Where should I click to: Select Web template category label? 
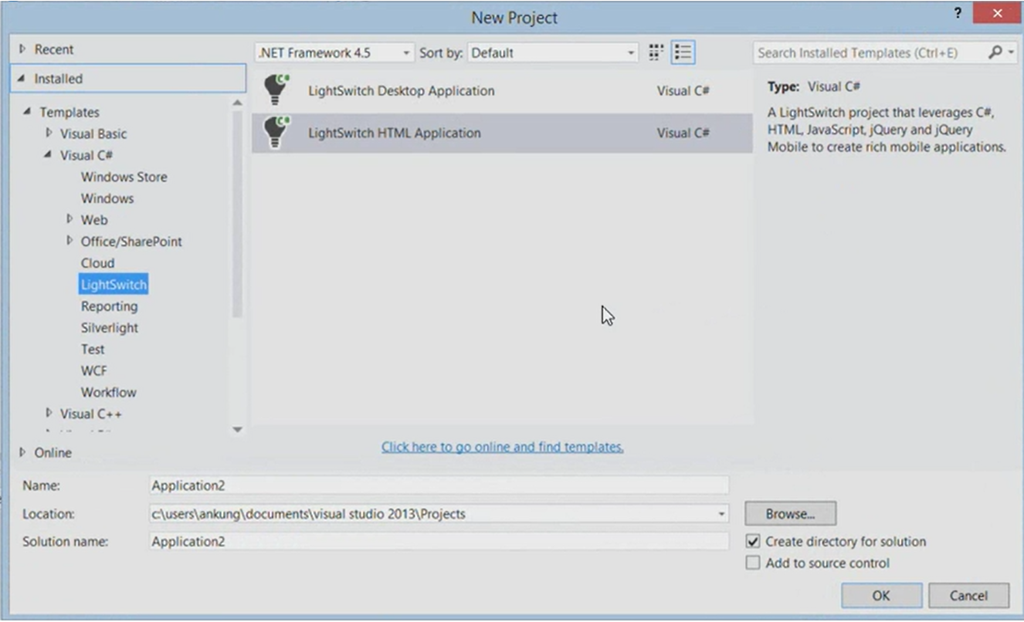[94, 220]
